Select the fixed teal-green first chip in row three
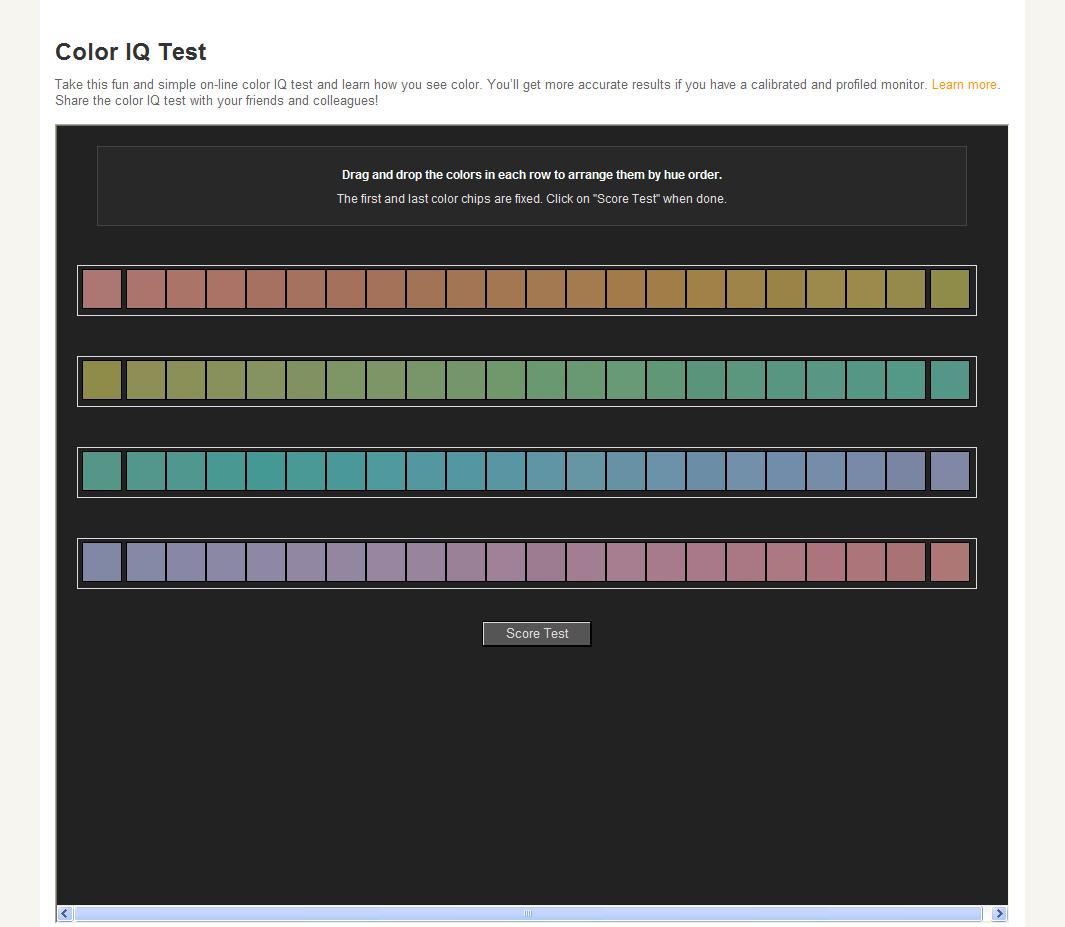This screenshot has height=927, width=1065. [x=102, y=471]
